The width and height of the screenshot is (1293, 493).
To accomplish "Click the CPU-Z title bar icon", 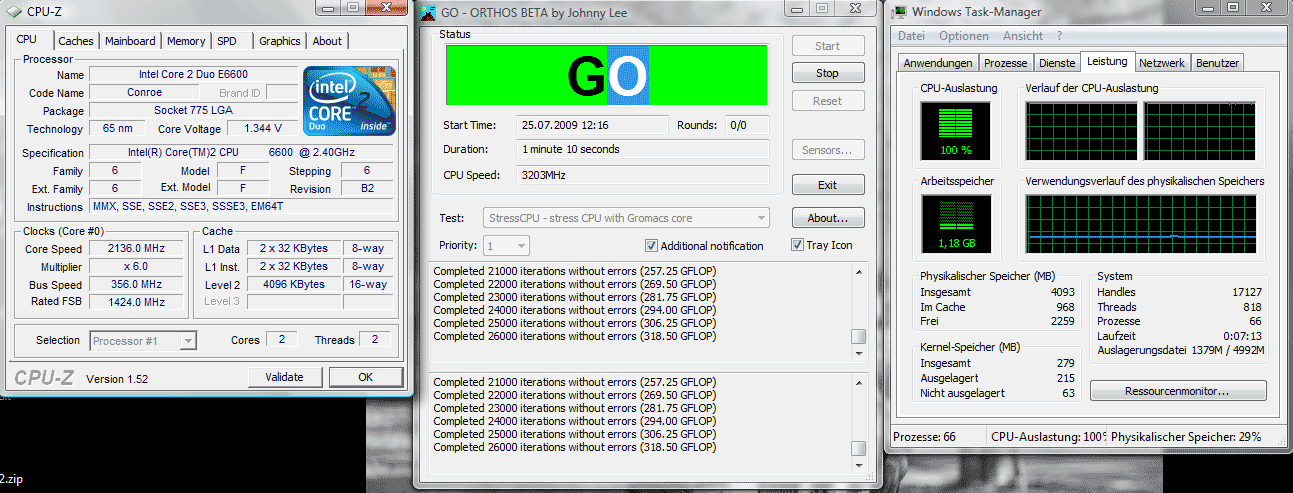I will tap(14, 11).
